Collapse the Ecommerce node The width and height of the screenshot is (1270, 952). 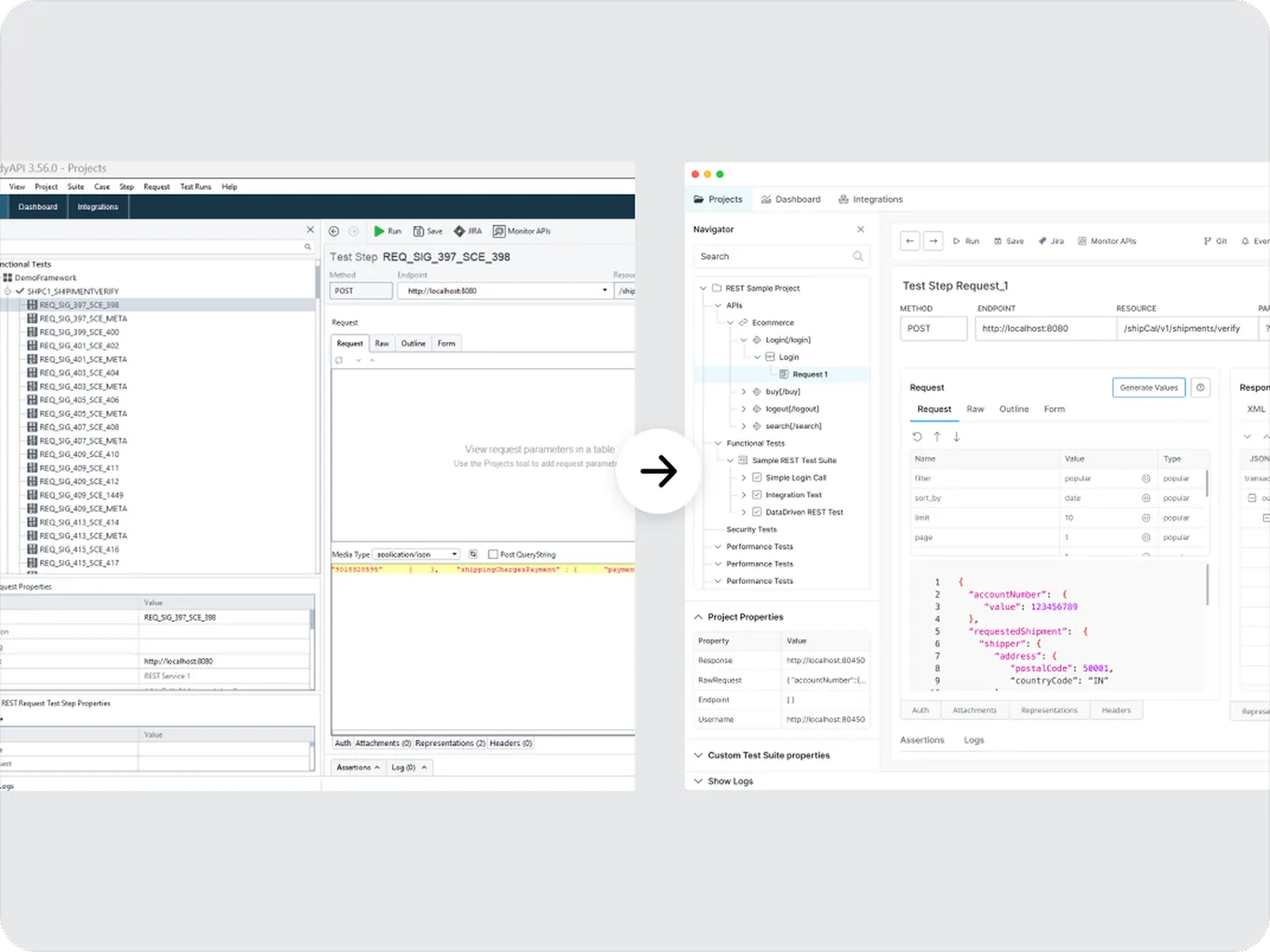[x=730, y=323]
